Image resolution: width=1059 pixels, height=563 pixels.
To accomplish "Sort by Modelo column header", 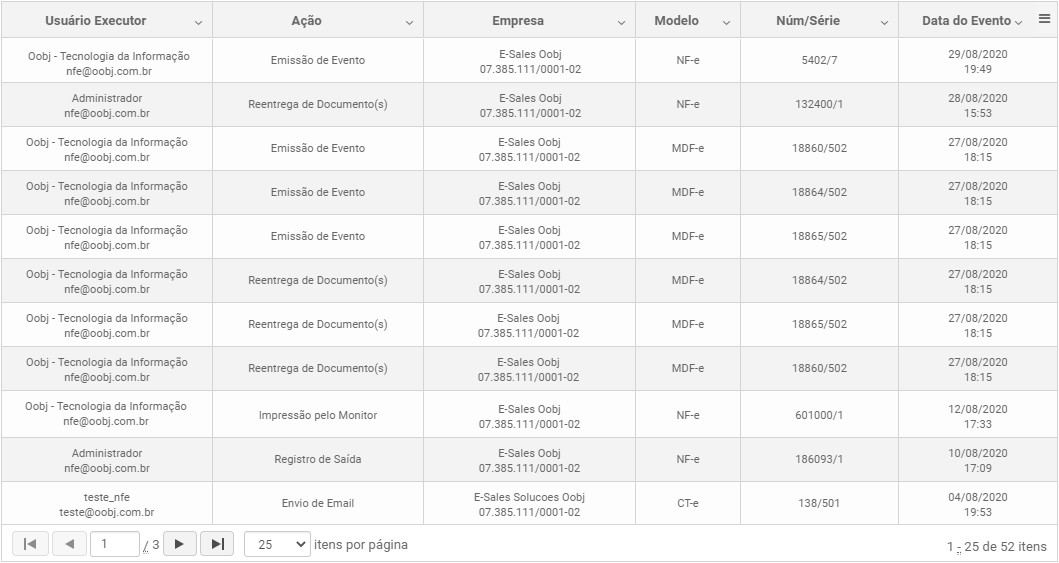I will tap(676, 20).
